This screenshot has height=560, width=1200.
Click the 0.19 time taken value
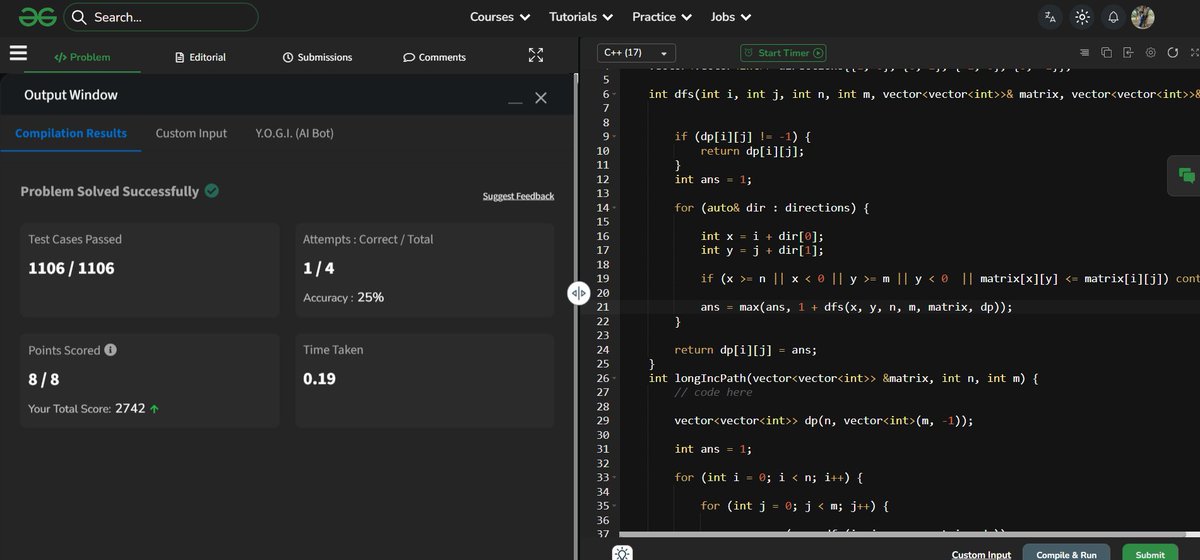[319, 379]
